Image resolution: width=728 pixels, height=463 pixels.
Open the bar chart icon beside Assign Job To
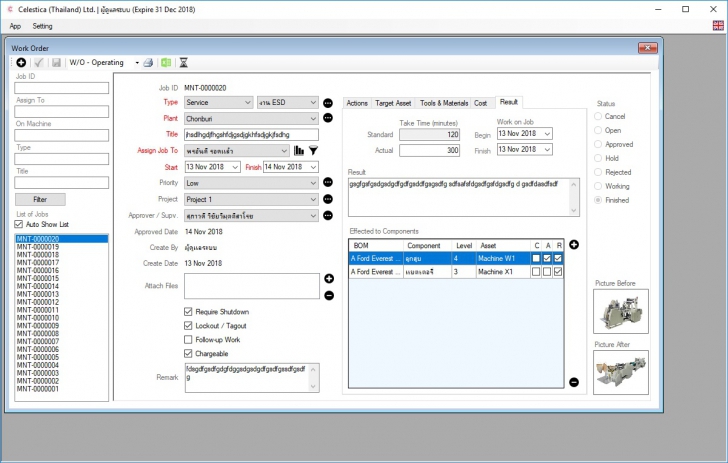point(299,151)
